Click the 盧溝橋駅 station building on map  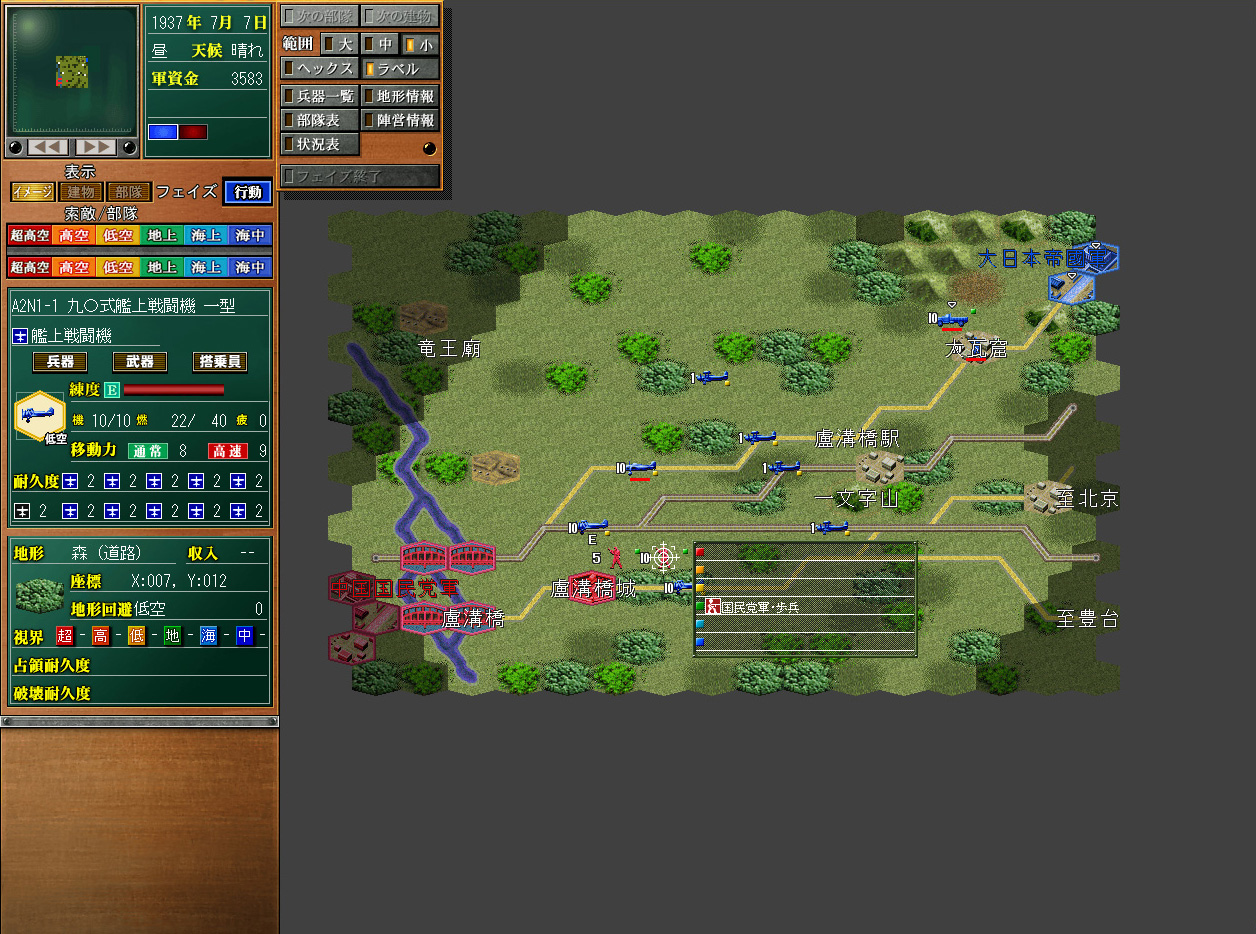tap(879, 467)
